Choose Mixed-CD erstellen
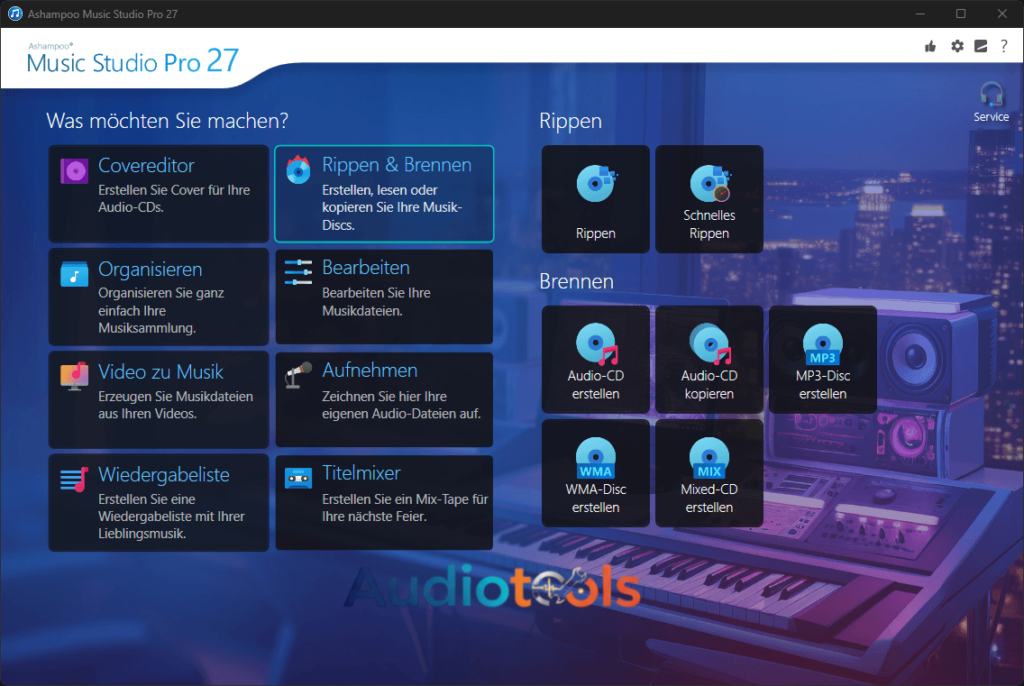The height and width of the screenshot is (686, 1024). click(x=709, y=473)
